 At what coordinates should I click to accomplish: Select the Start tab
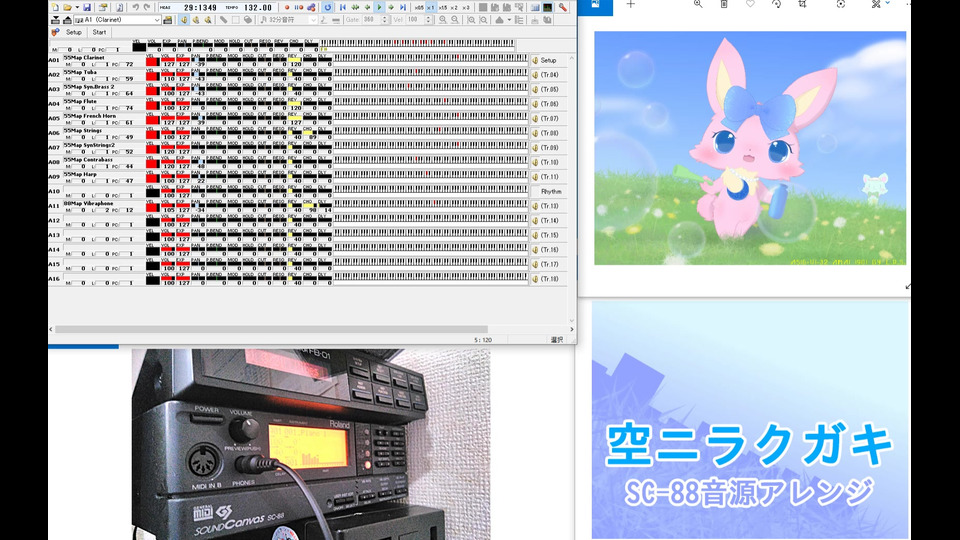pyautogui.click(x=99, y=32)
